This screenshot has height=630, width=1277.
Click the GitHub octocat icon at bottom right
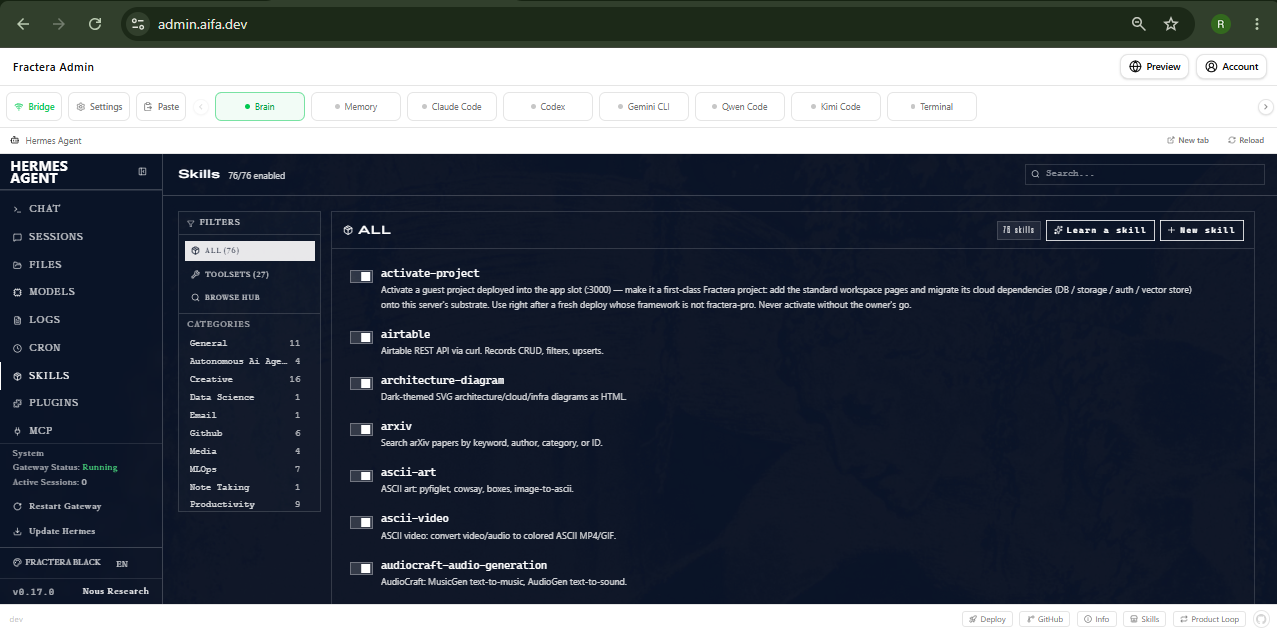point(1261,619)
